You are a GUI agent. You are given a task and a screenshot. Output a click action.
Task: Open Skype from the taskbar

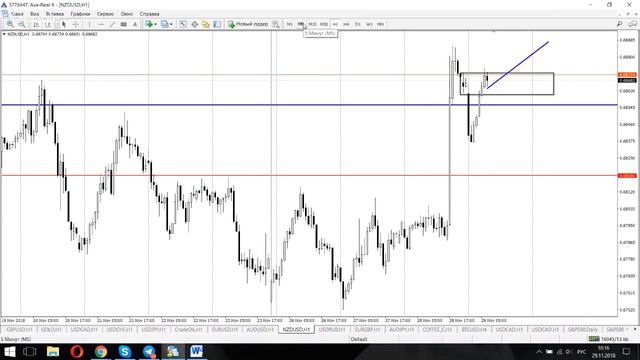(125, 351)
